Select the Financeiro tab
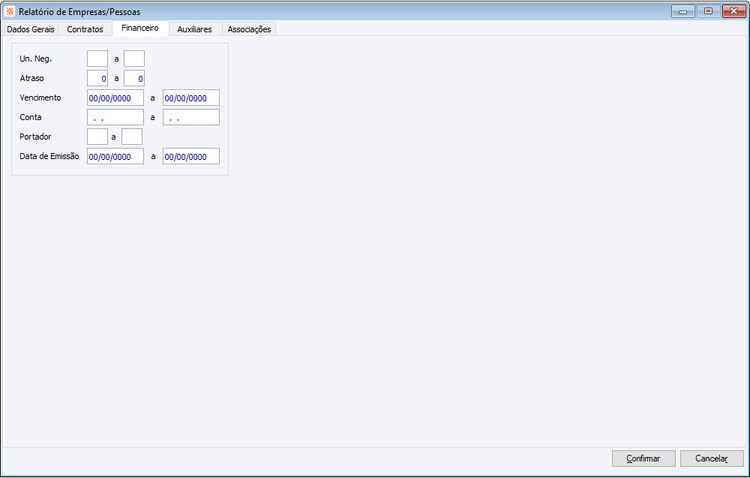Viewport: 750px width, 478px height. click(140, 28)
